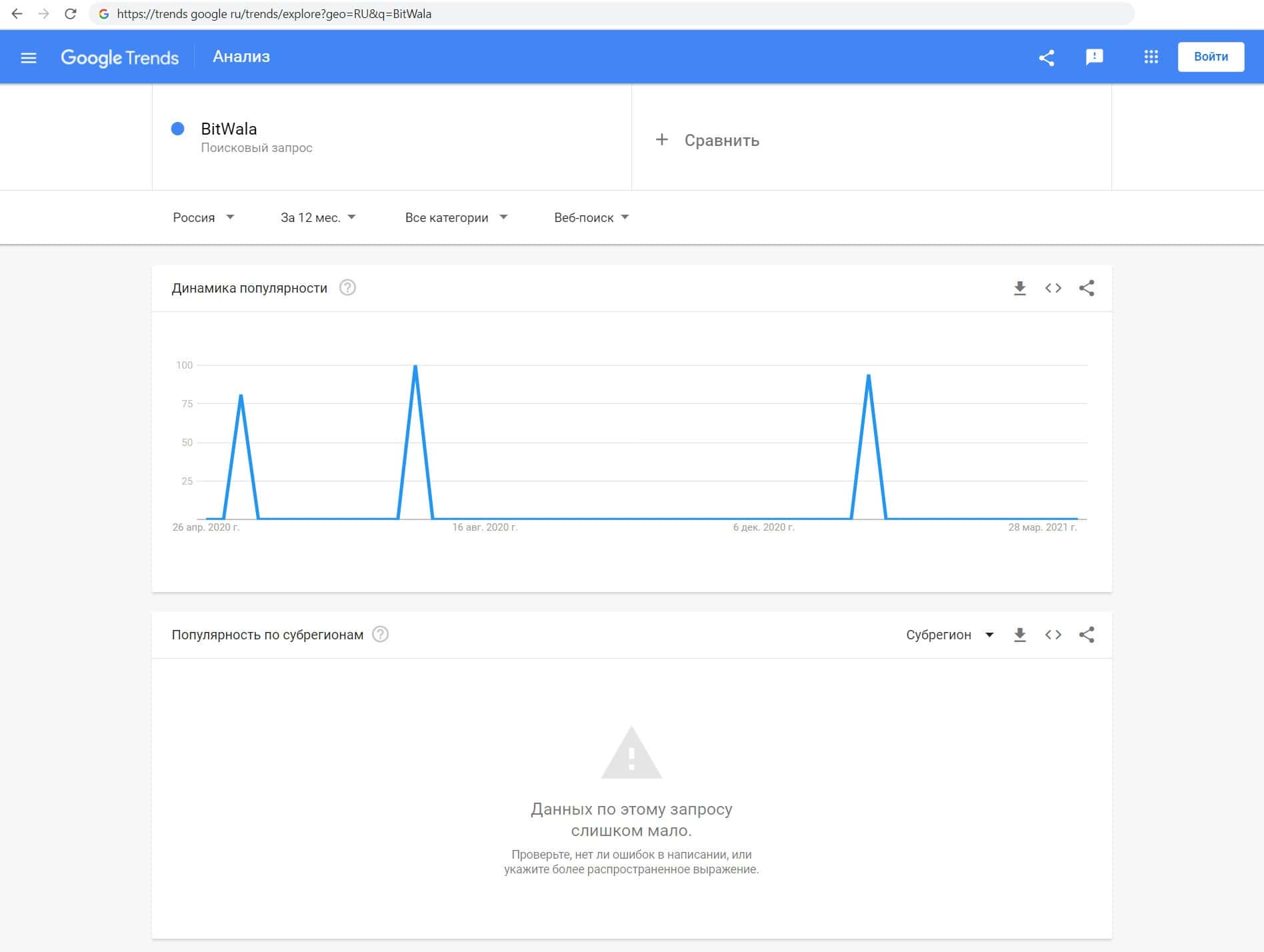Open the Веб-поиск search type dropdown

click(x=591, y=217)
